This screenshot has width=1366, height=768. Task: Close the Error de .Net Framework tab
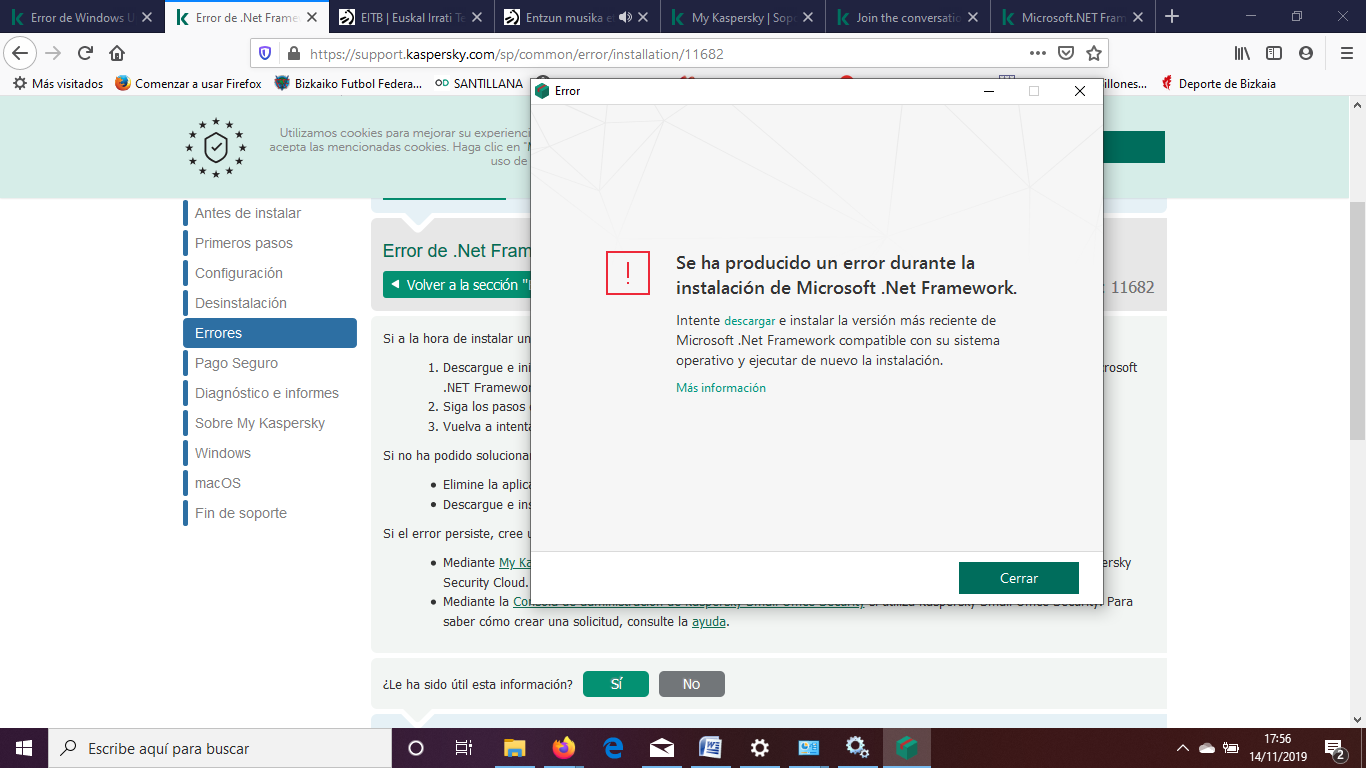pyautogui.click(x=310, y=17)
